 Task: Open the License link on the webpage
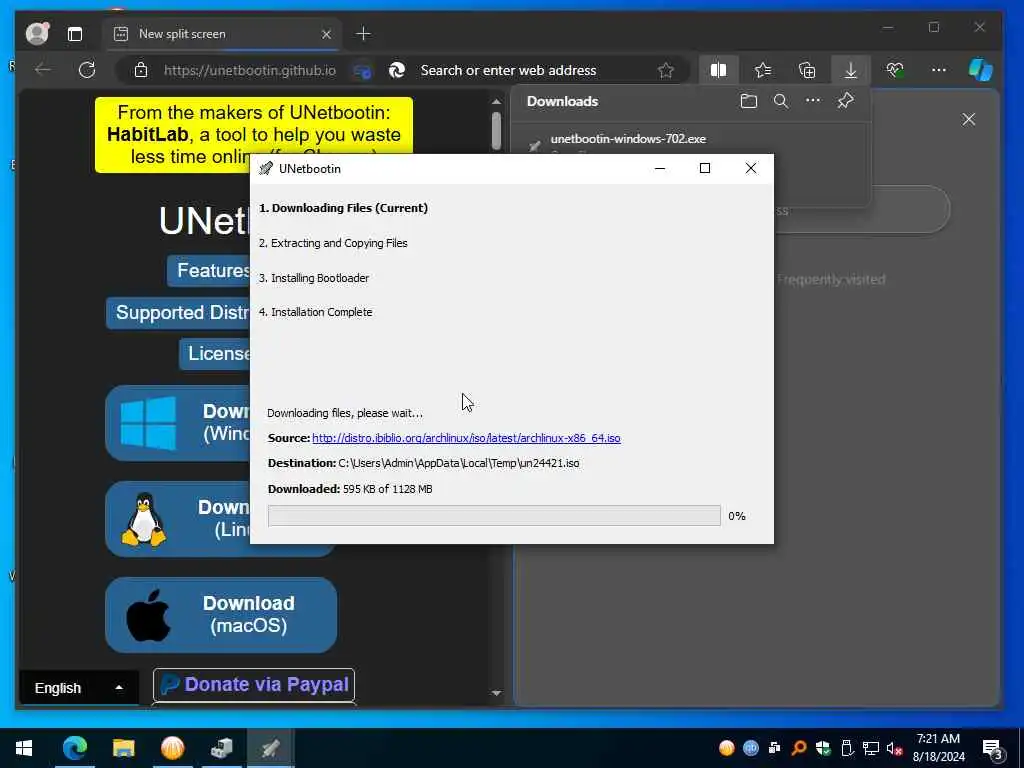[216, 354]
